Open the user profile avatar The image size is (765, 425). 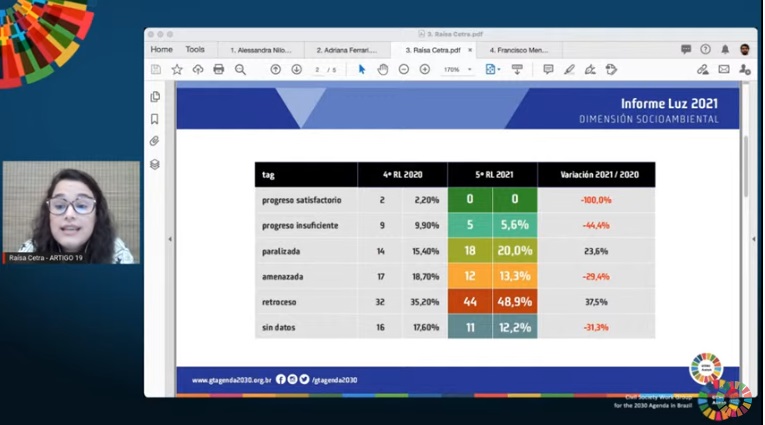pyautogui.click(x=745, y=49)
